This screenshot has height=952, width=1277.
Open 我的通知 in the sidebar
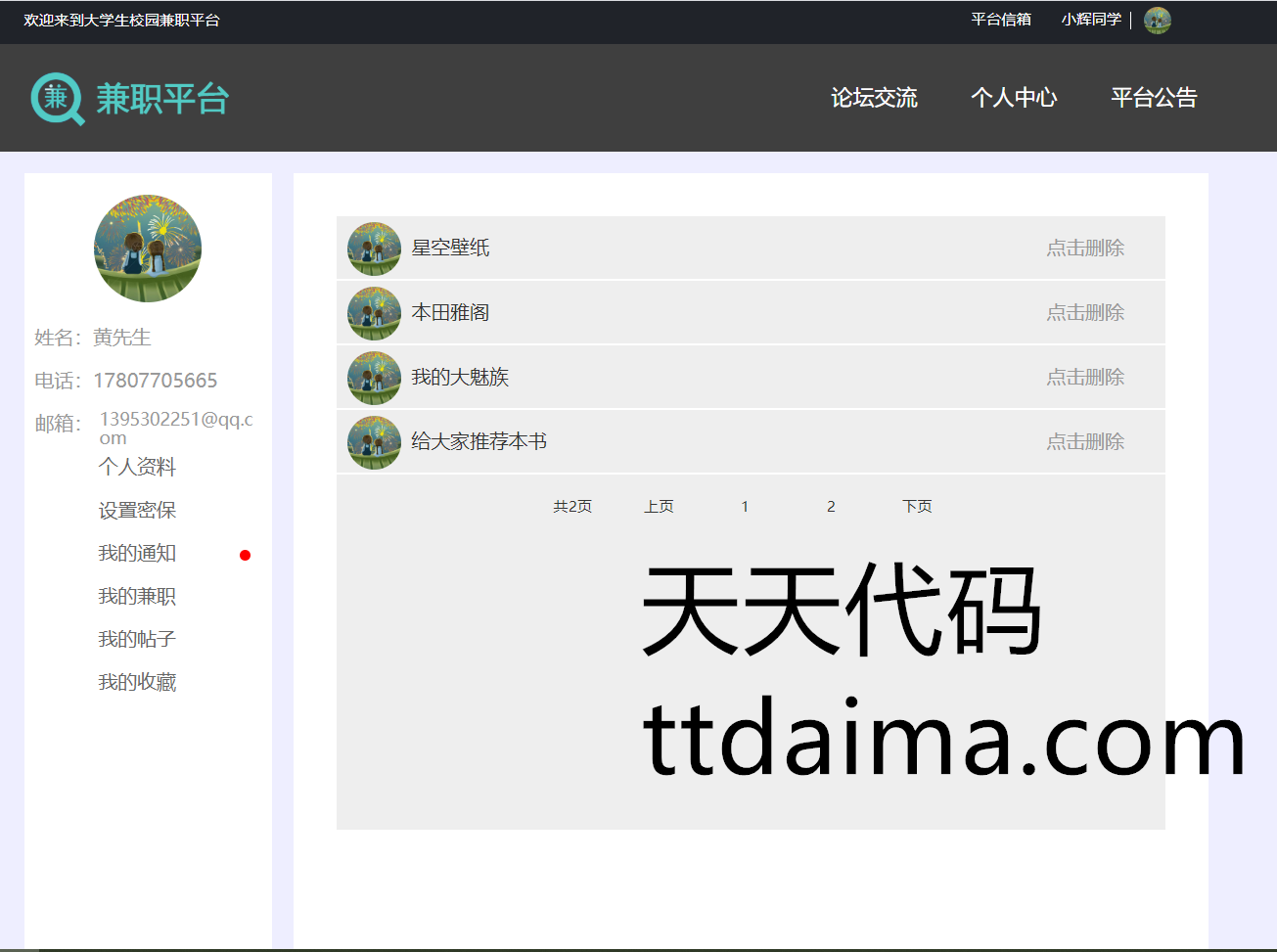137,553
